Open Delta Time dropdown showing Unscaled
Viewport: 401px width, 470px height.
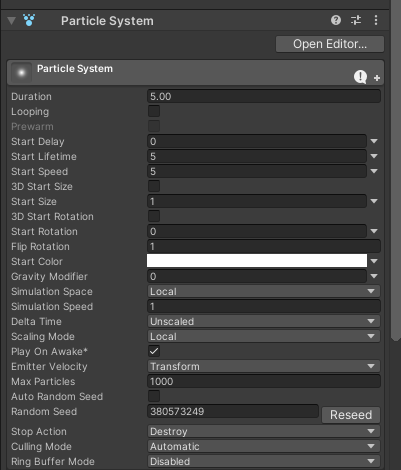264,321
